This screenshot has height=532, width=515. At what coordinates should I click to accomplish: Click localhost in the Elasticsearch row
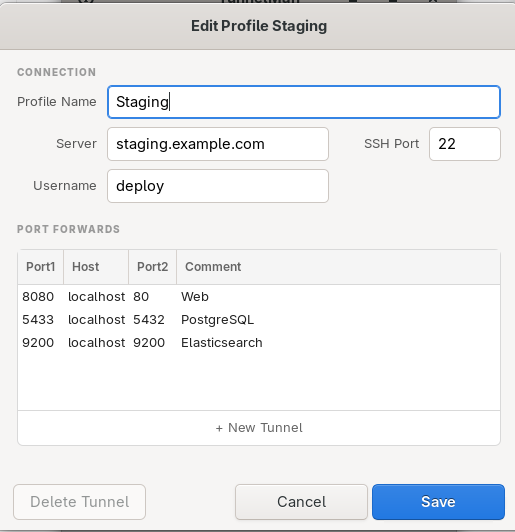click(x=97, y=343)
